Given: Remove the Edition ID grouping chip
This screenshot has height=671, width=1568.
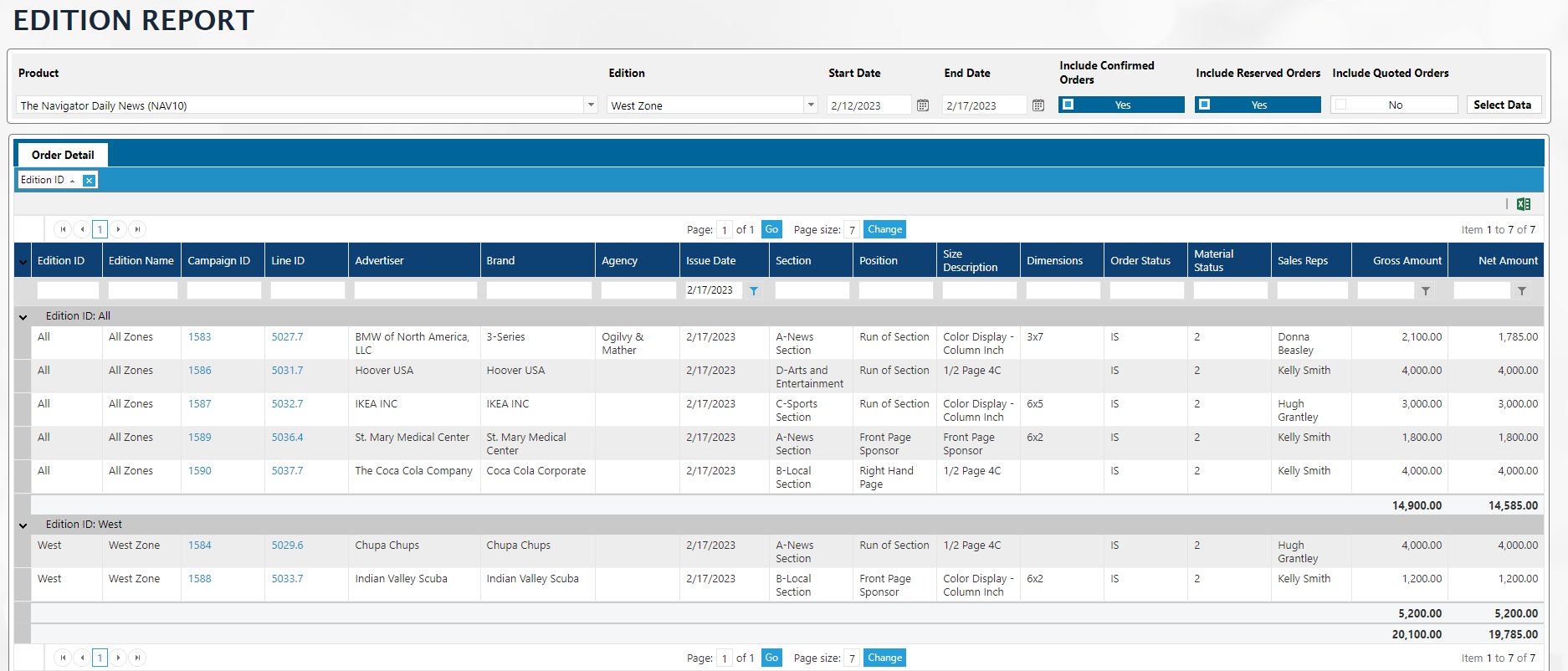Looking at the screenshot, I should [x=89, y=181].
